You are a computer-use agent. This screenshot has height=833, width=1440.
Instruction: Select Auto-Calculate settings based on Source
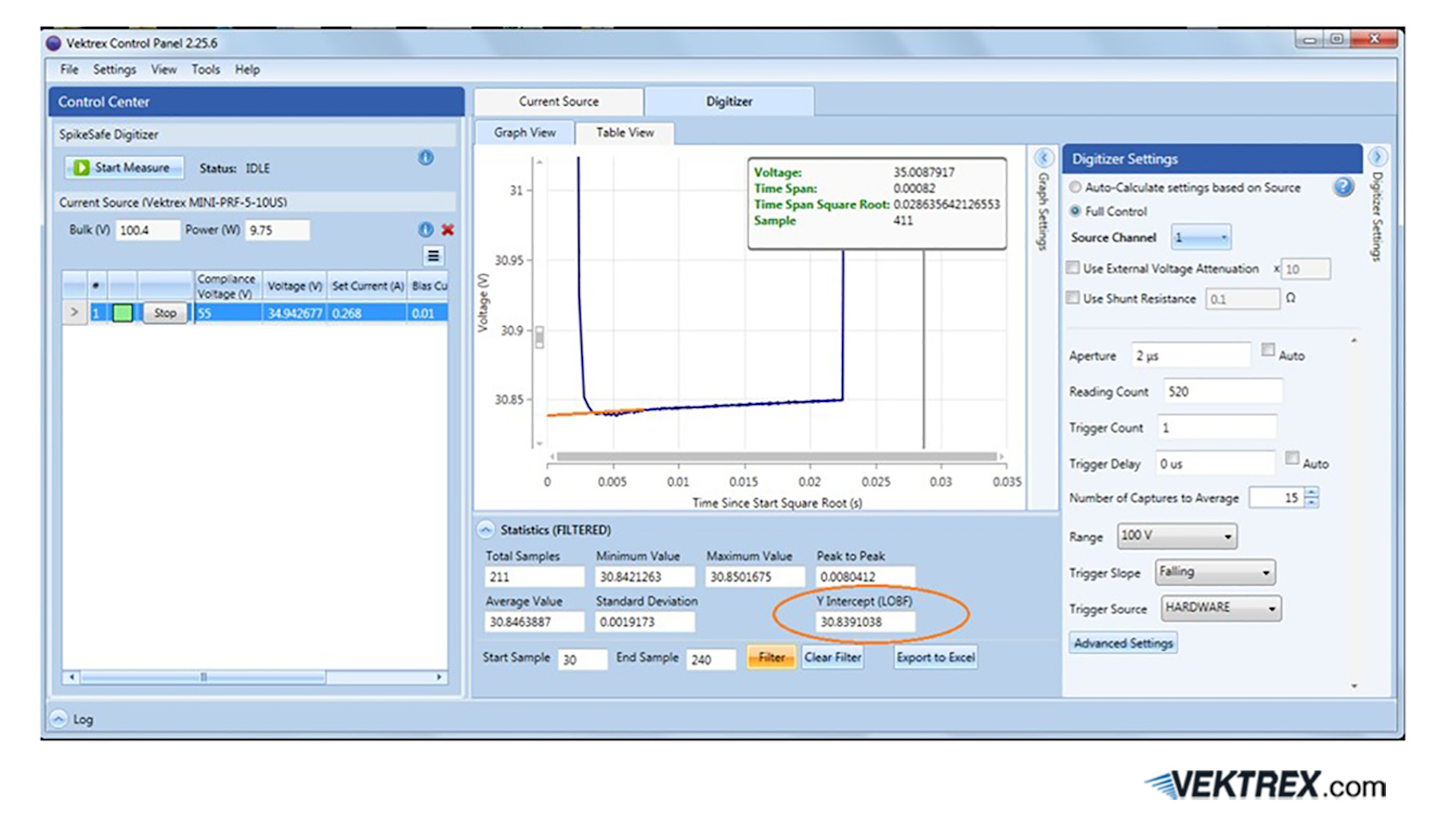click(x=1075, y=187)
